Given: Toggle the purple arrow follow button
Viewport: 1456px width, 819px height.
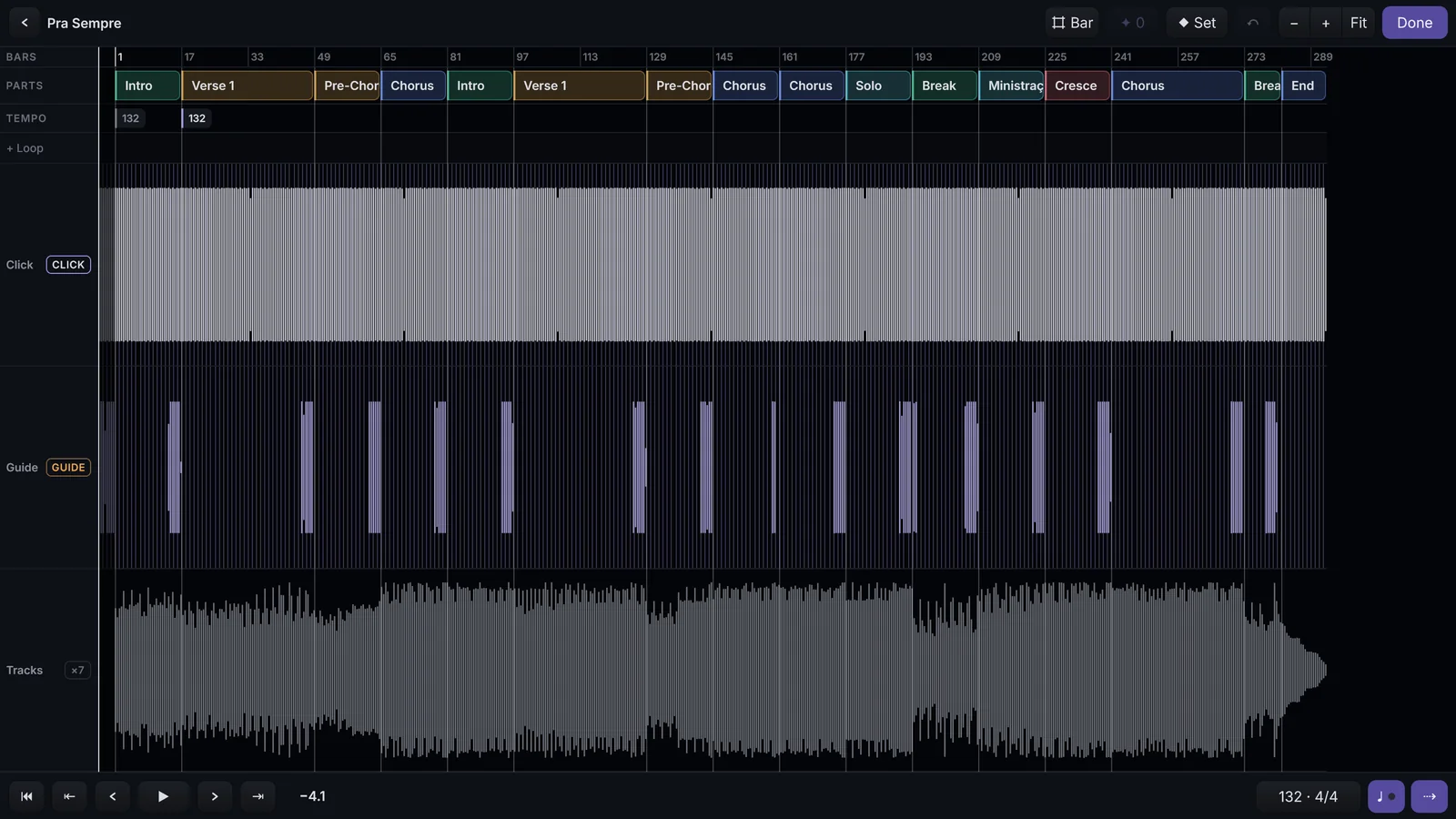Looking at the screenshot, I should (x=1429, y=796).
